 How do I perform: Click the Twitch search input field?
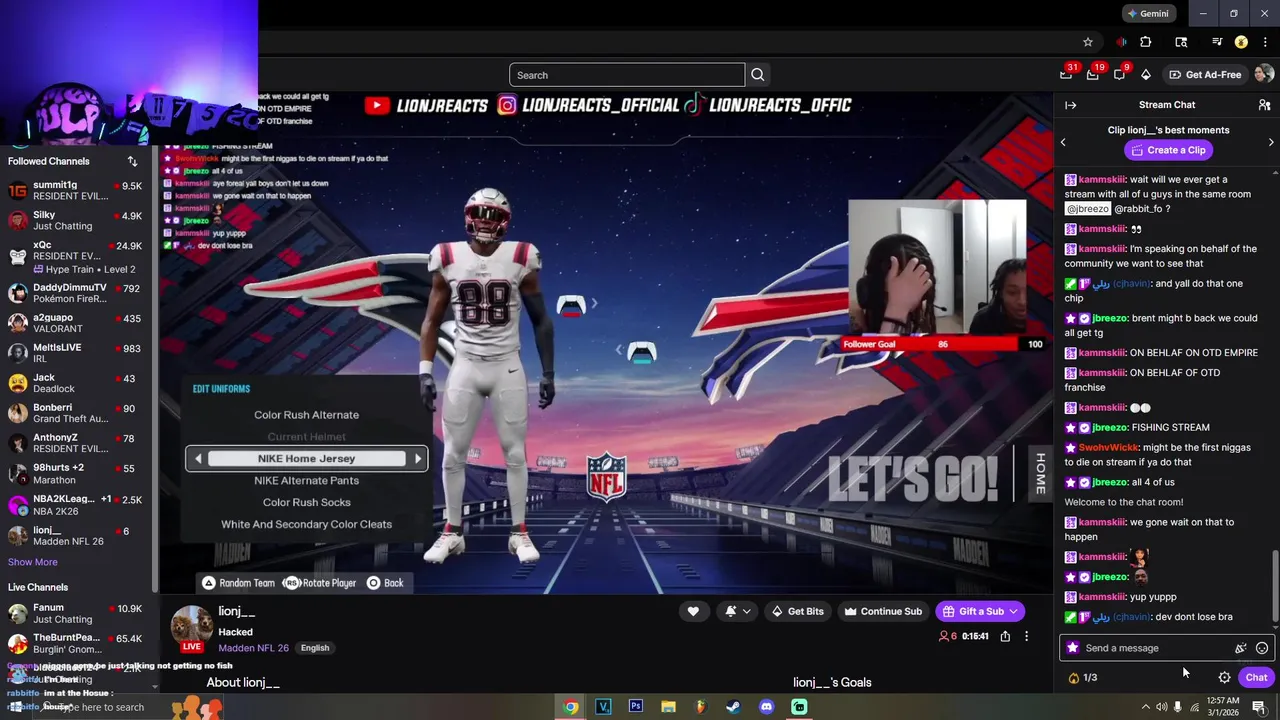coord(627,75)
